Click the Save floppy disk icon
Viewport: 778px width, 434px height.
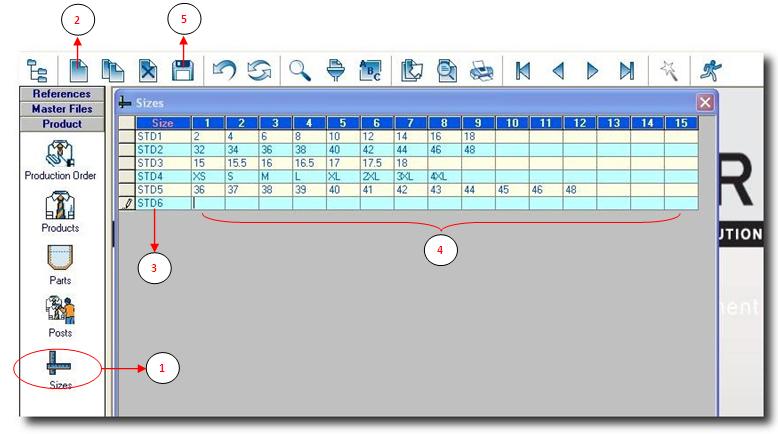(182, 71)
